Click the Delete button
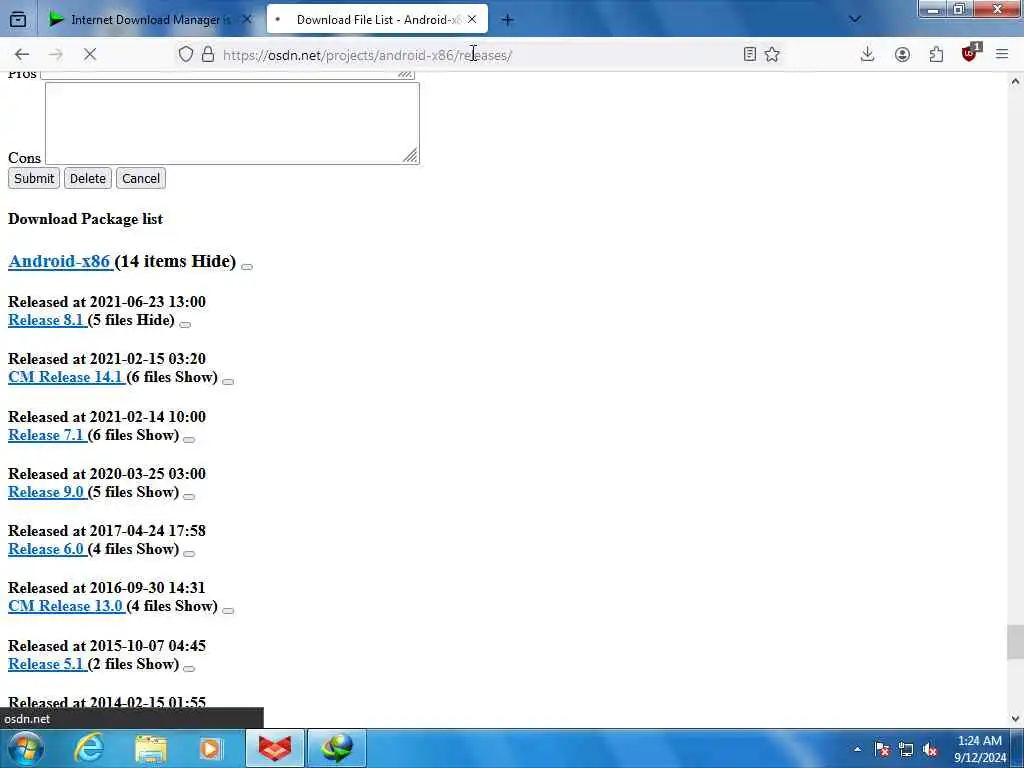The width and height of the screenshot is (1024, 768). click(88, 178)
